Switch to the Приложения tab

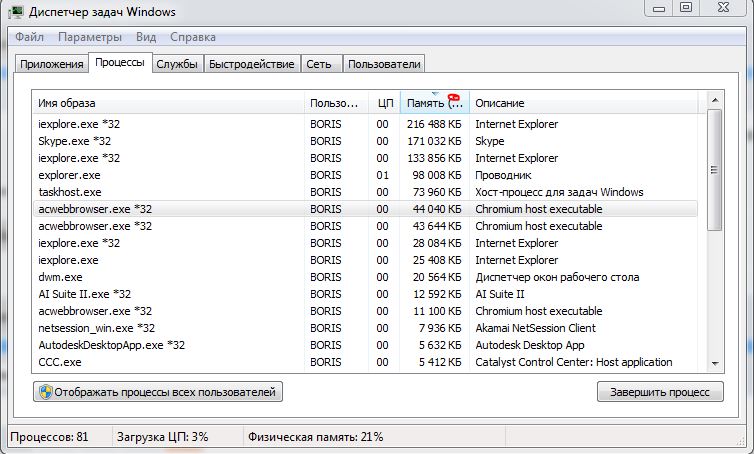(x=52, y=64)
